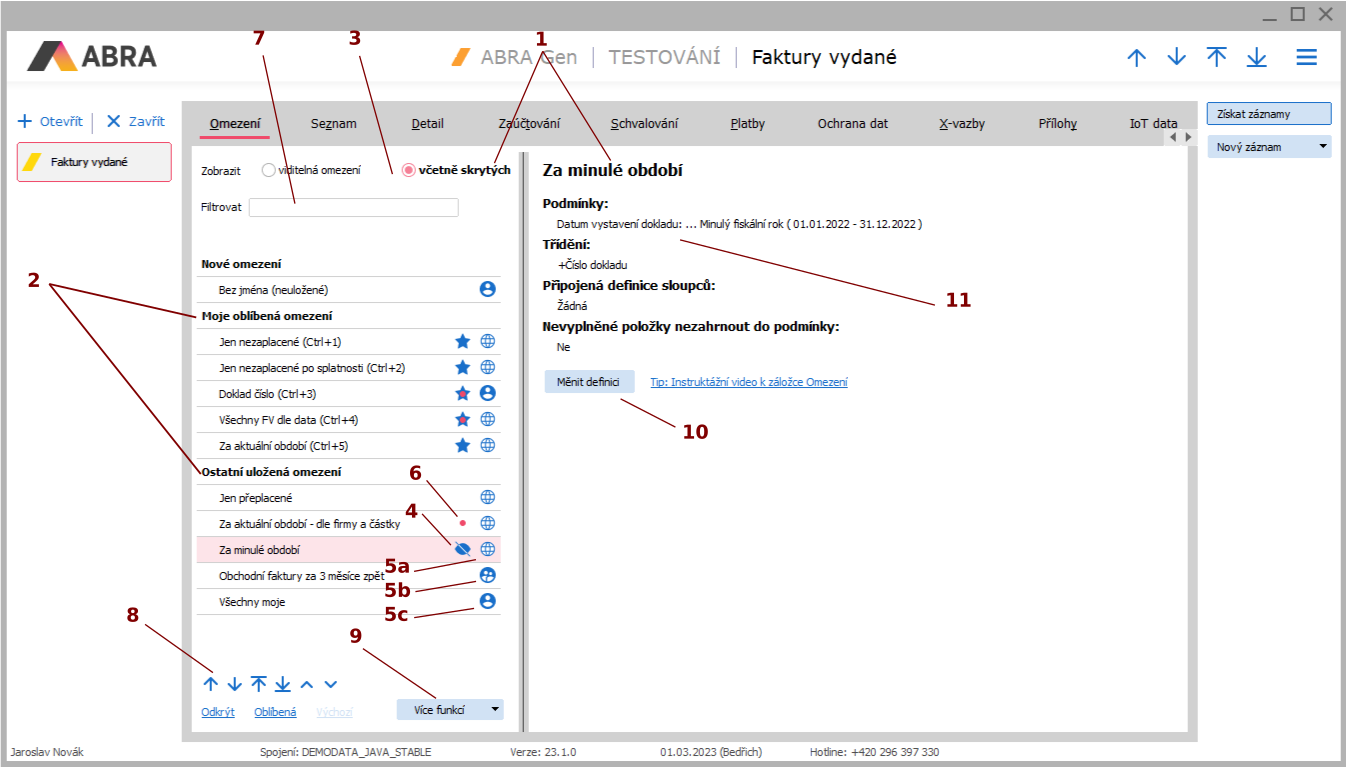1346x767 pixels.
Task: Open the Ochrana dat tab
Action: point(853,124)
